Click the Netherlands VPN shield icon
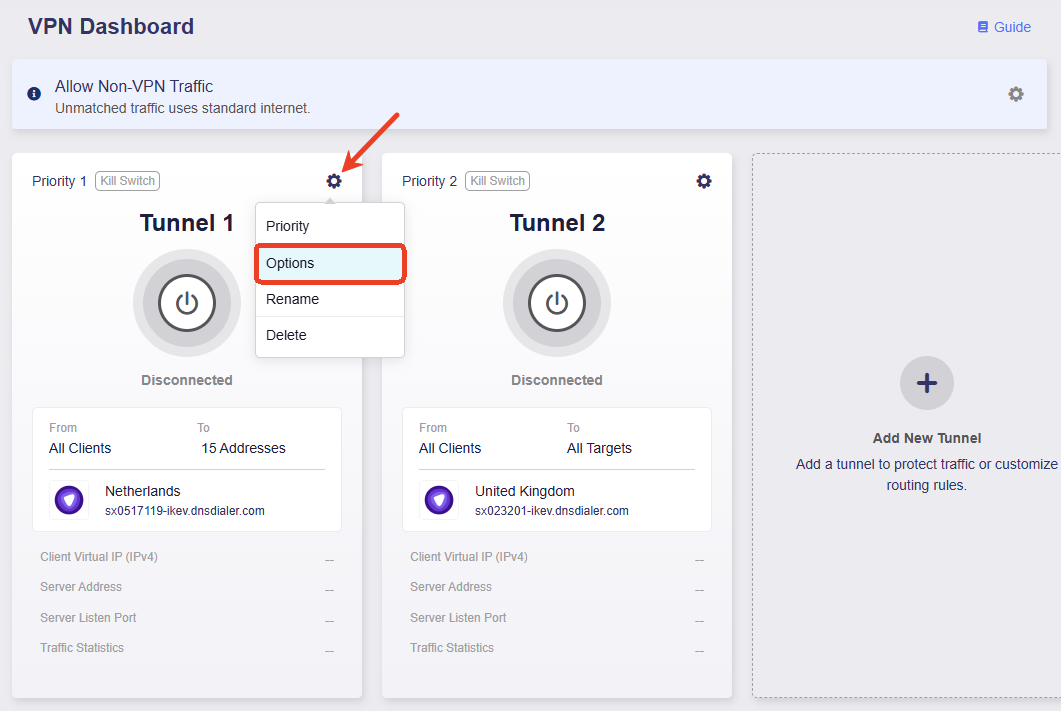Screen dimensions: 1061x711 69,499
